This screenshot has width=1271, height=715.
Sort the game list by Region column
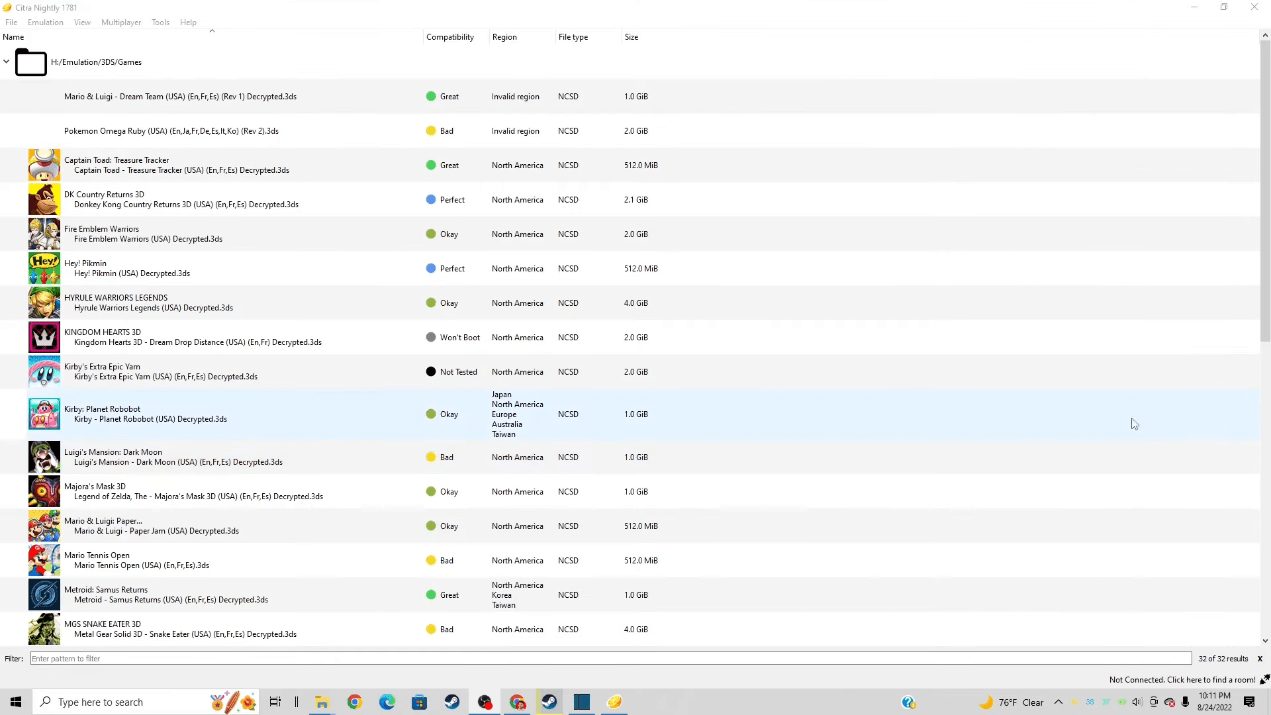click(x=504, y=37)
